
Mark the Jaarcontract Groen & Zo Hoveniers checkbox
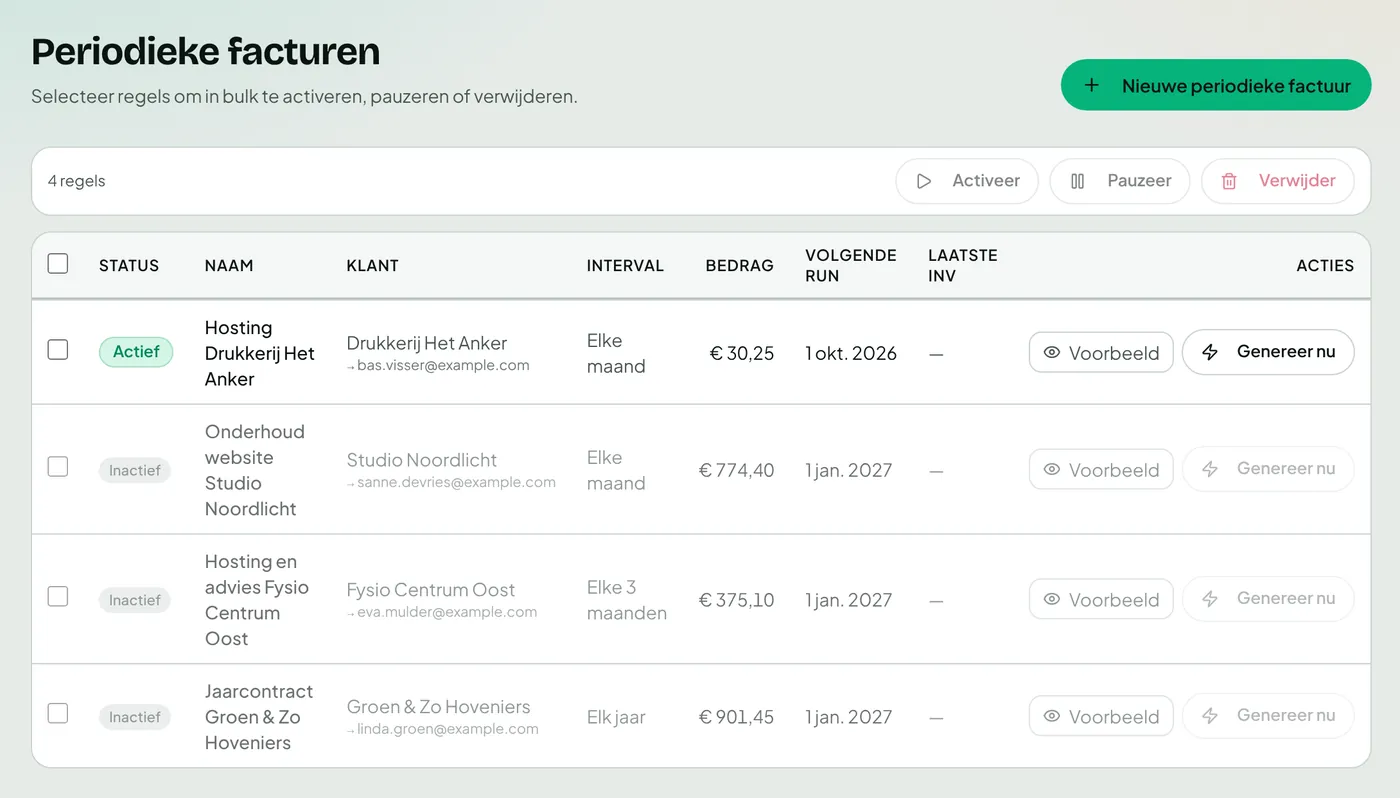point(58,713)
